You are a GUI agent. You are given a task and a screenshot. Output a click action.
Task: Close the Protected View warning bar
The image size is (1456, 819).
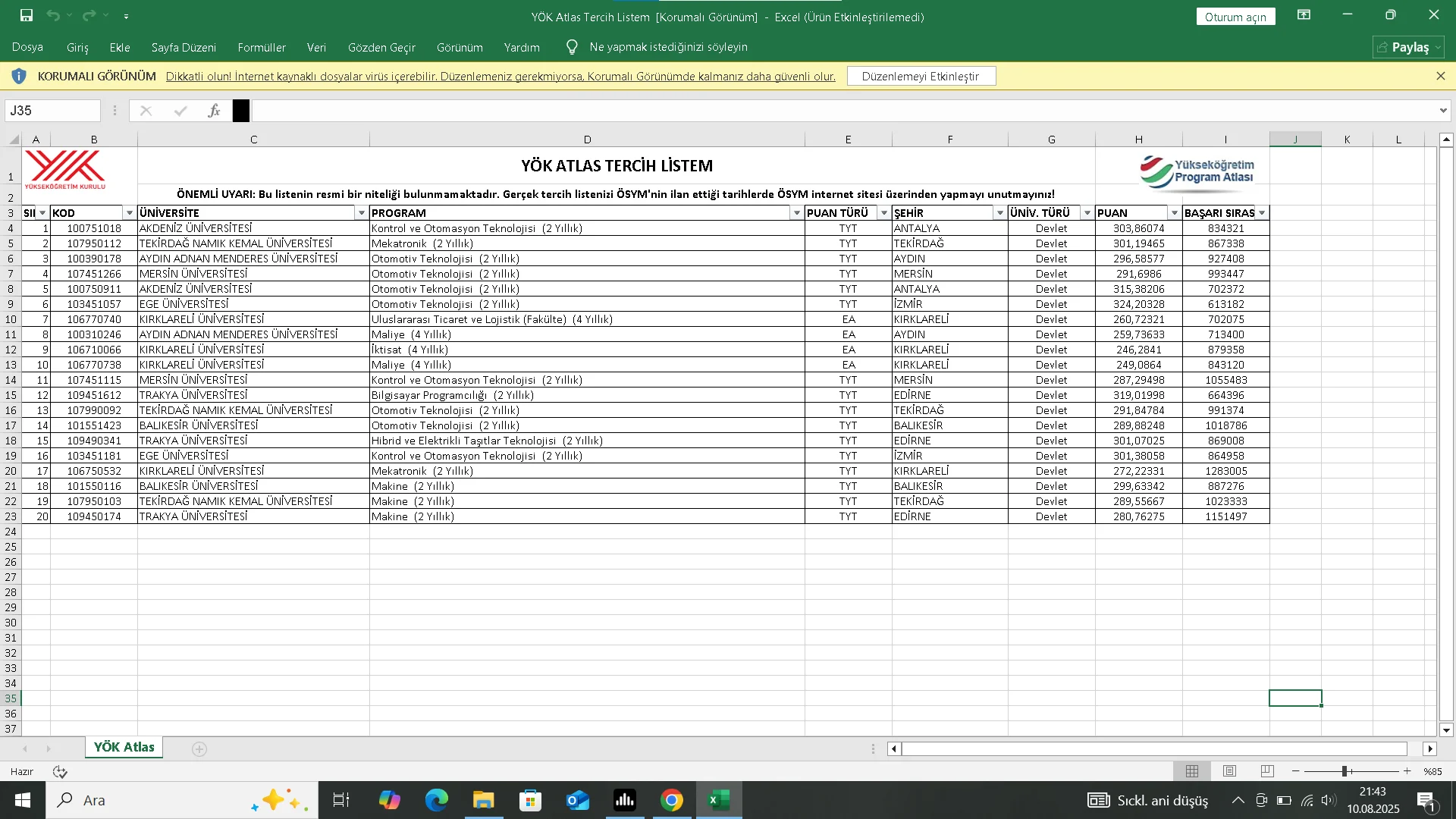(x=1440, y=76)
